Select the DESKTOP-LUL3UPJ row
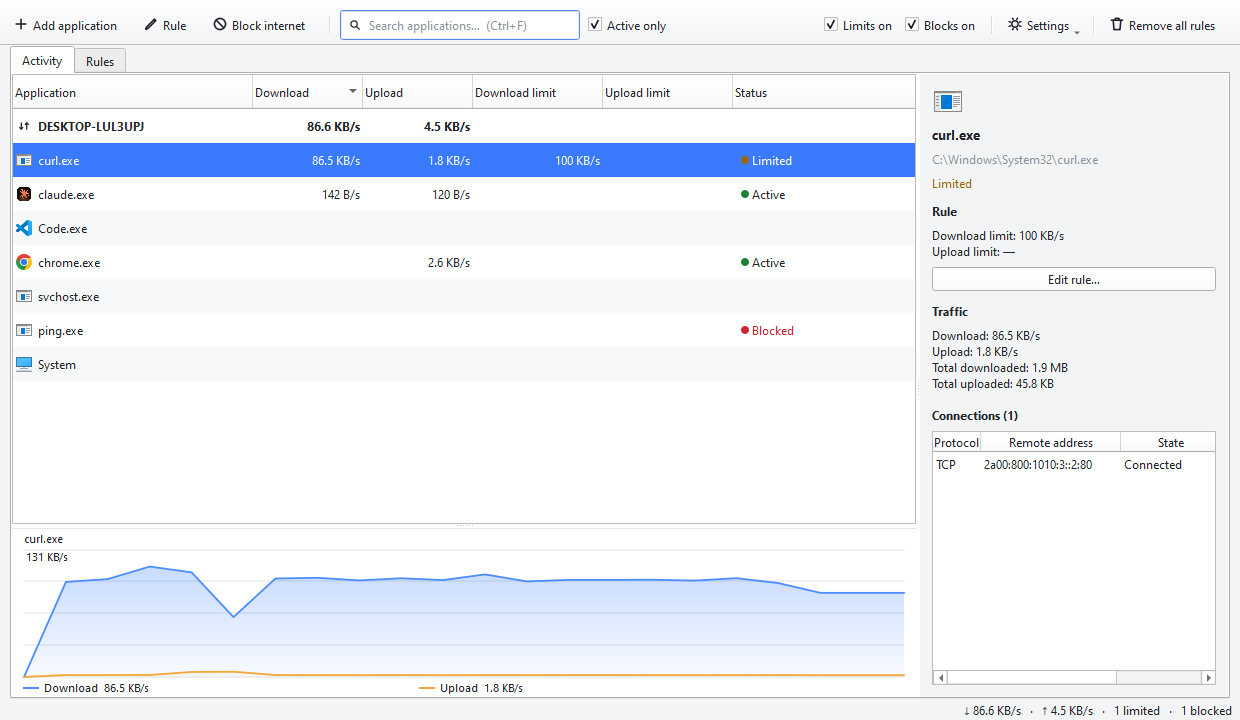This screenshot has width=1240, height=720. click(x=464, y=127)
